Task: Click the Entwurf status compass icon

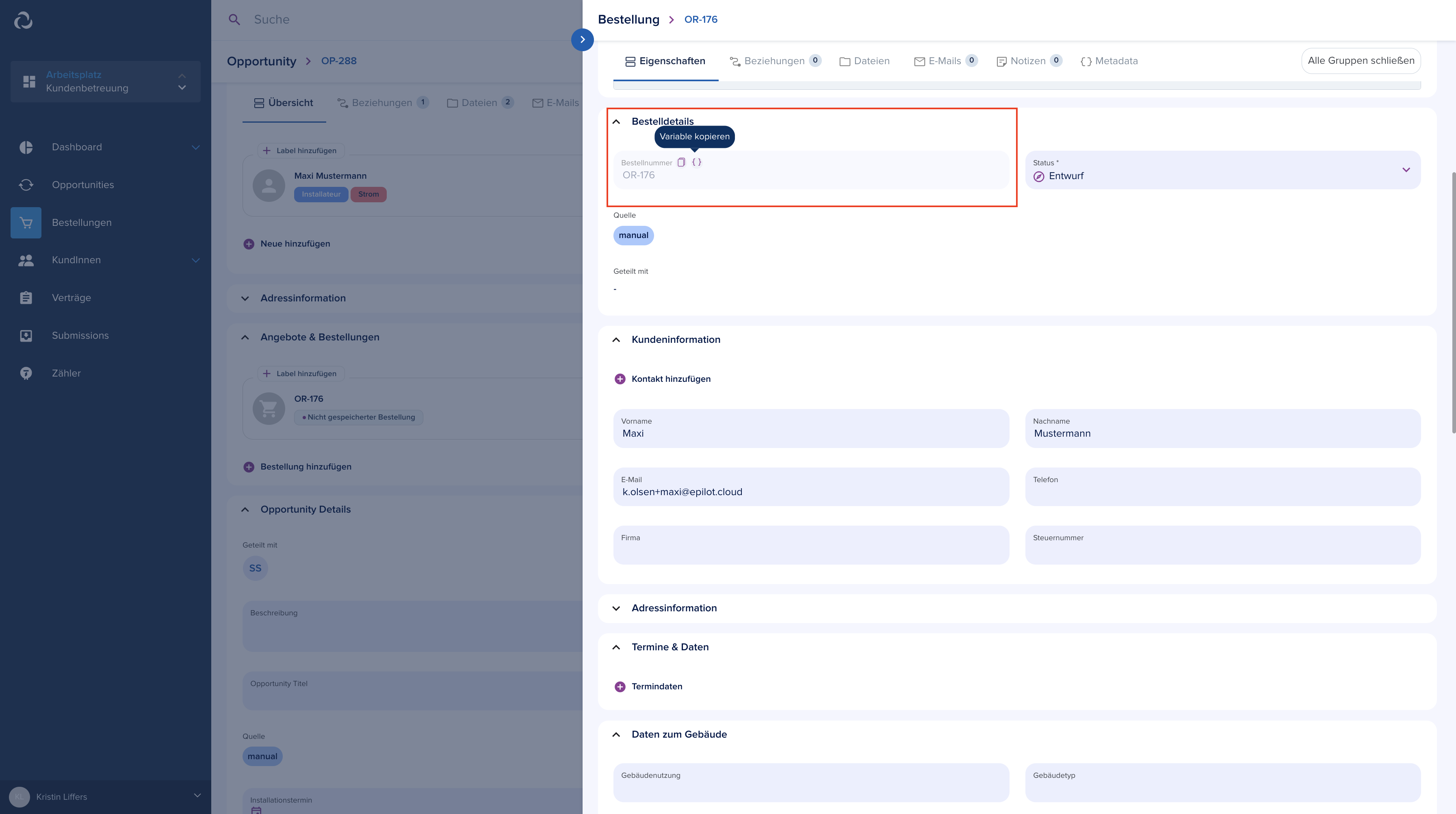Action: pyautogui.click(x=1039, y=176)
